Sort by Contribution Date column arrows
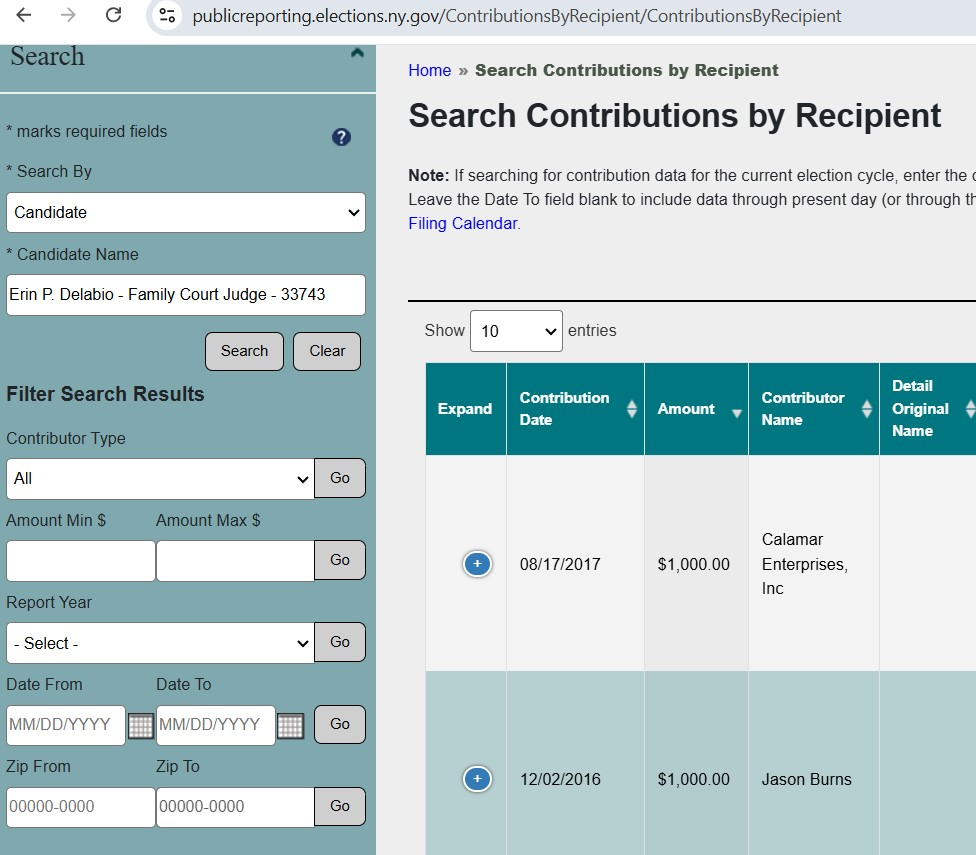 [x=631, y=409]
